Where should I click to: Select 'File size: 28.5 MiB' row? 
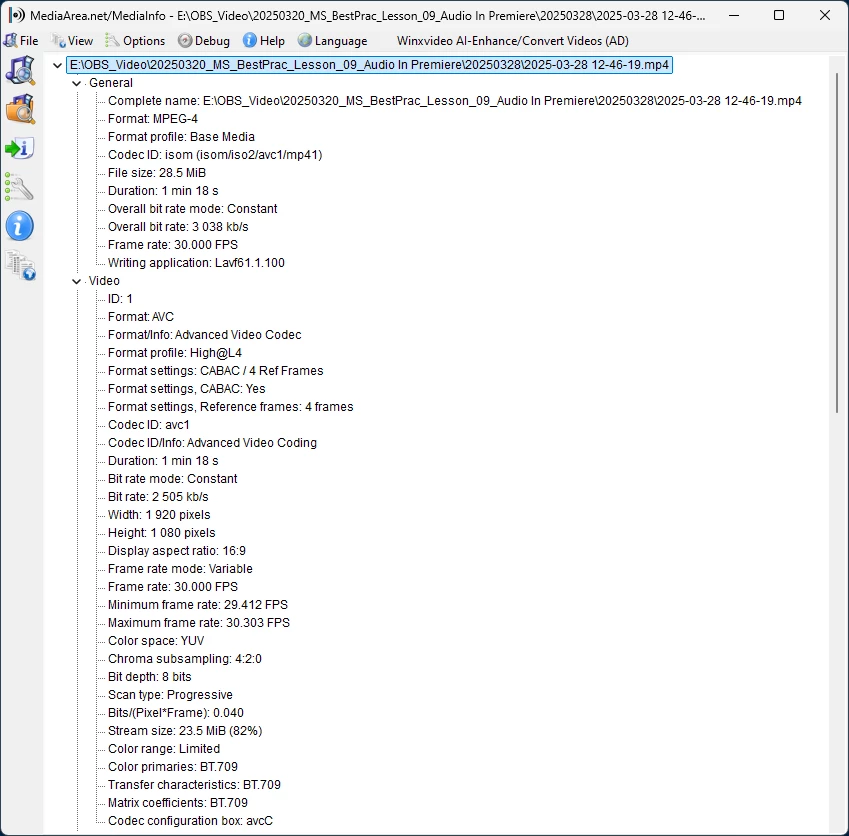coord(157,173)
